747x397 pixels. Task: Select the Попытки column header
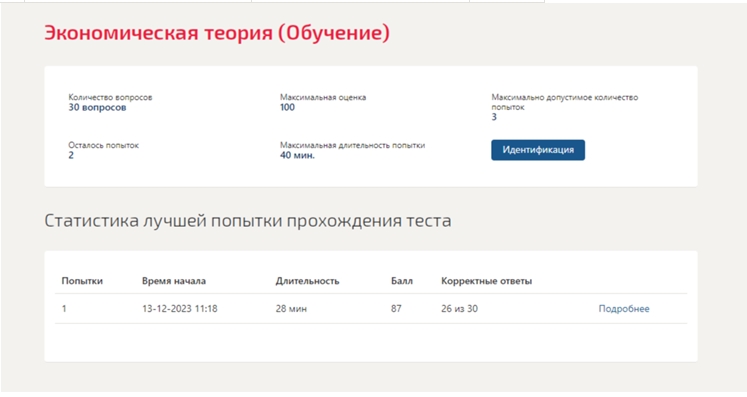(82, 281)
